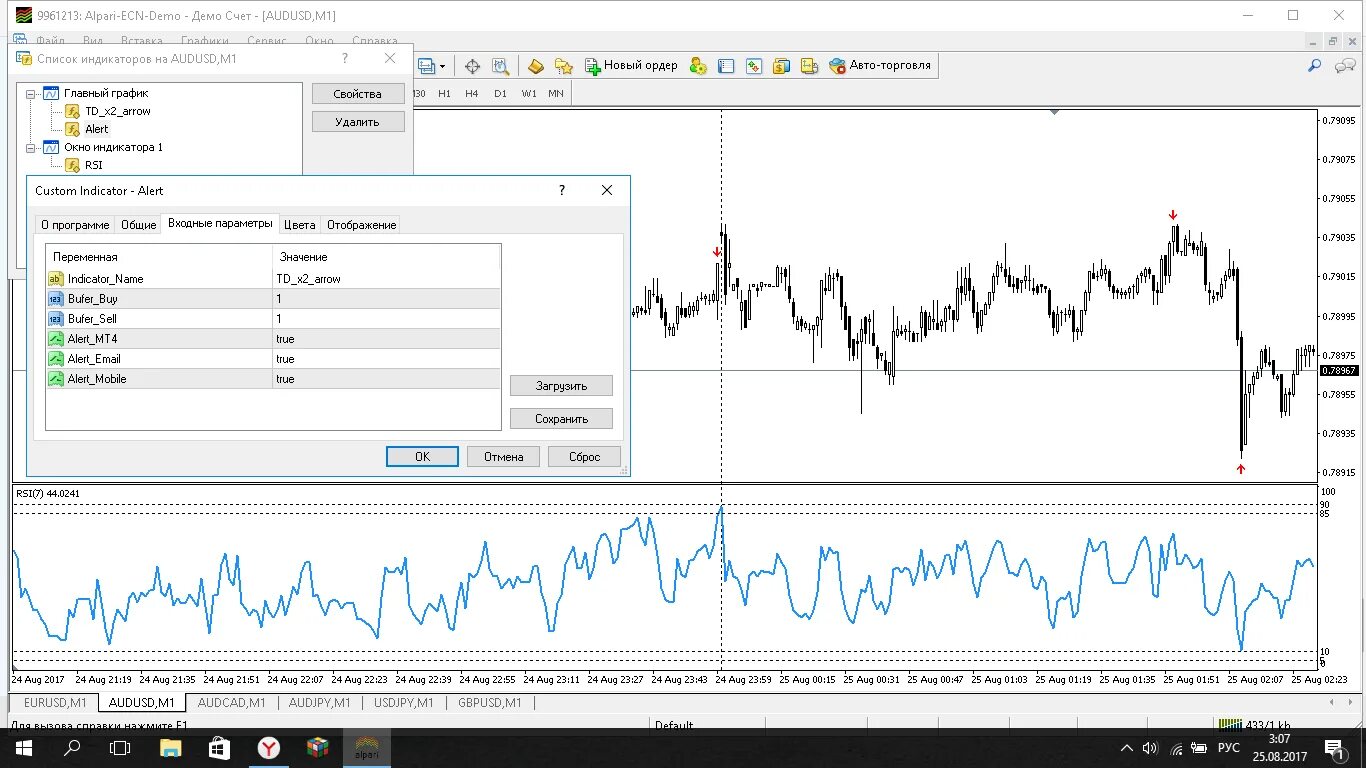This screenshot has width=1366, height=768.
Task: Click the Загрузить button
Action: tap(561, 386)
